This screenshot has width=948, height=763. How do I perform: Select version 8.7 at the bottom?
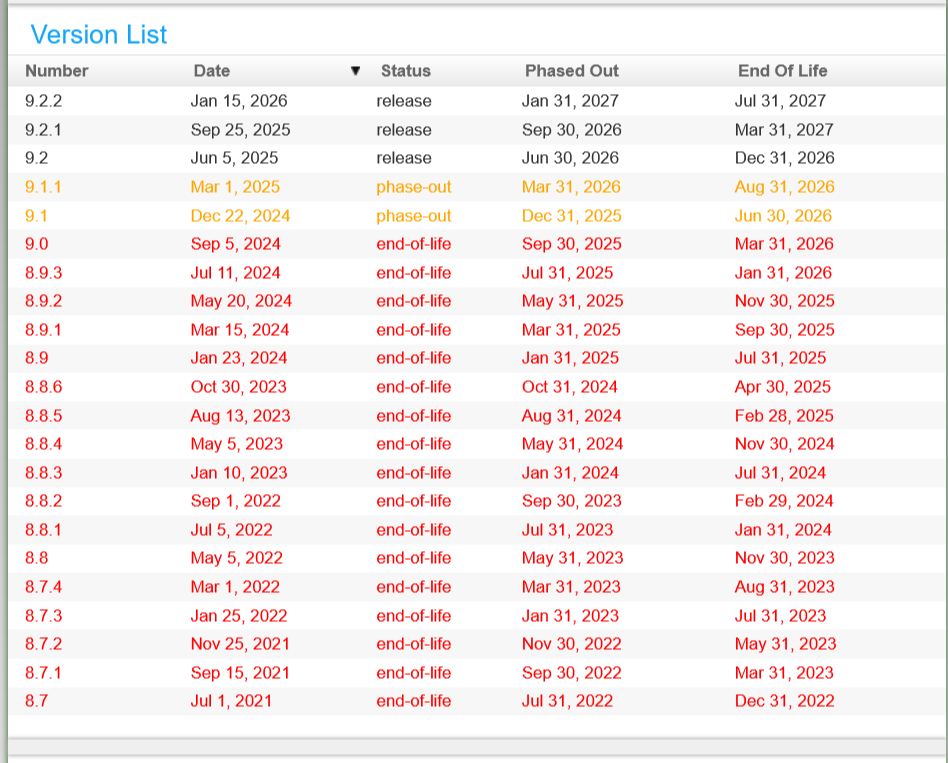click(36, 701)
